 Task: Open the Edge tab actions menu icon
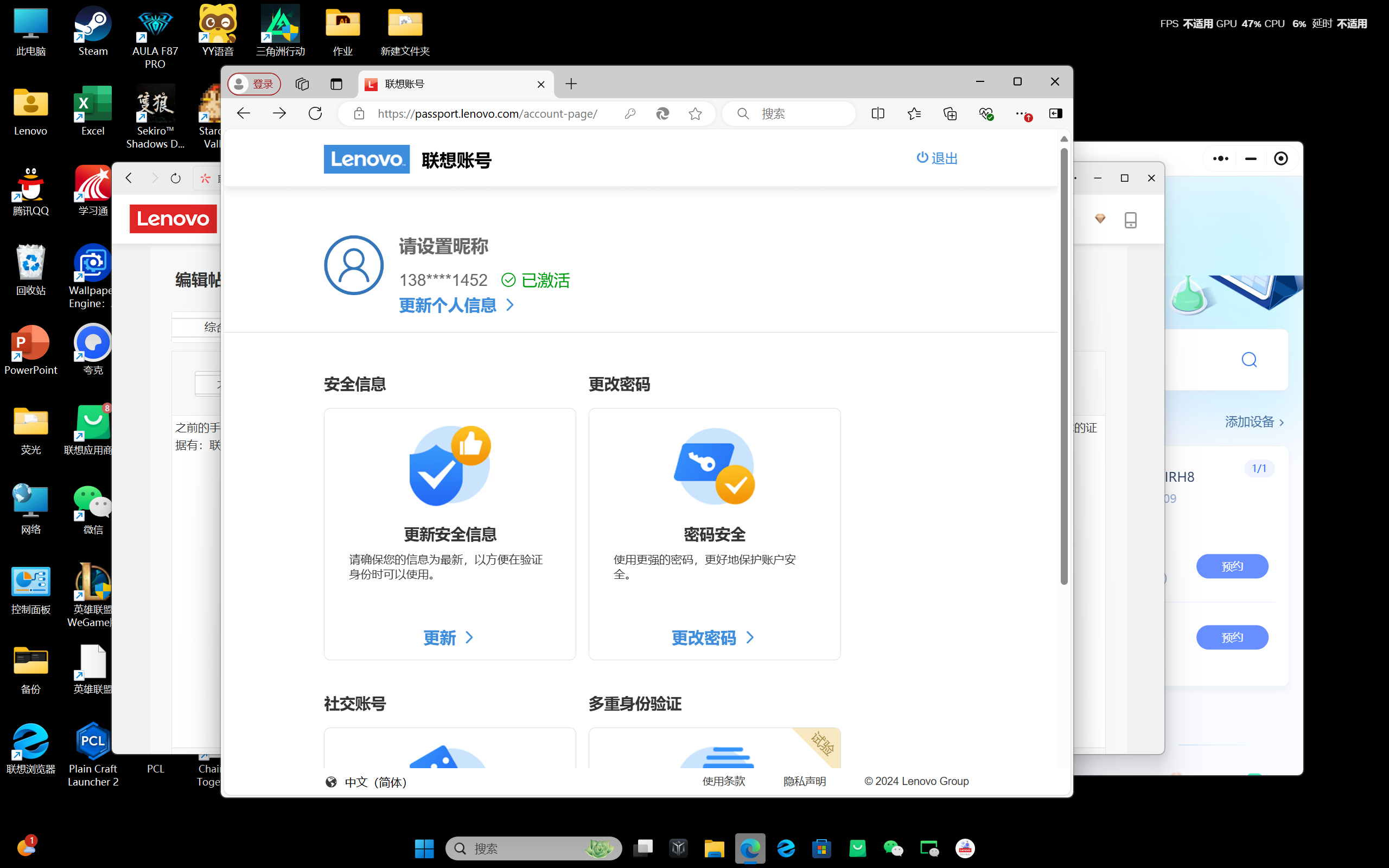336,85
